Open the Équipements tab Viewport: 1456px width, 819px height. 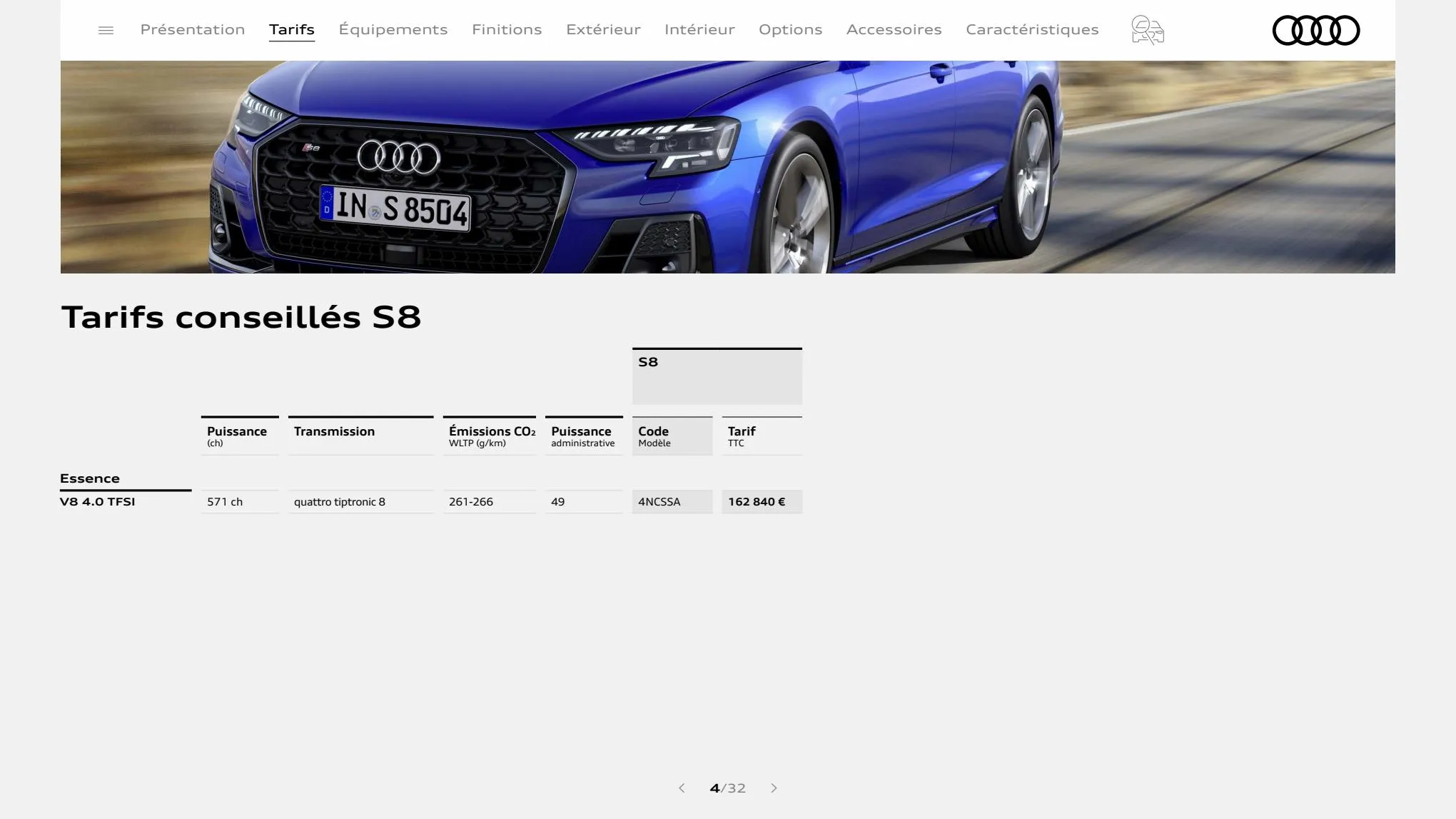(x=393, y=29)
